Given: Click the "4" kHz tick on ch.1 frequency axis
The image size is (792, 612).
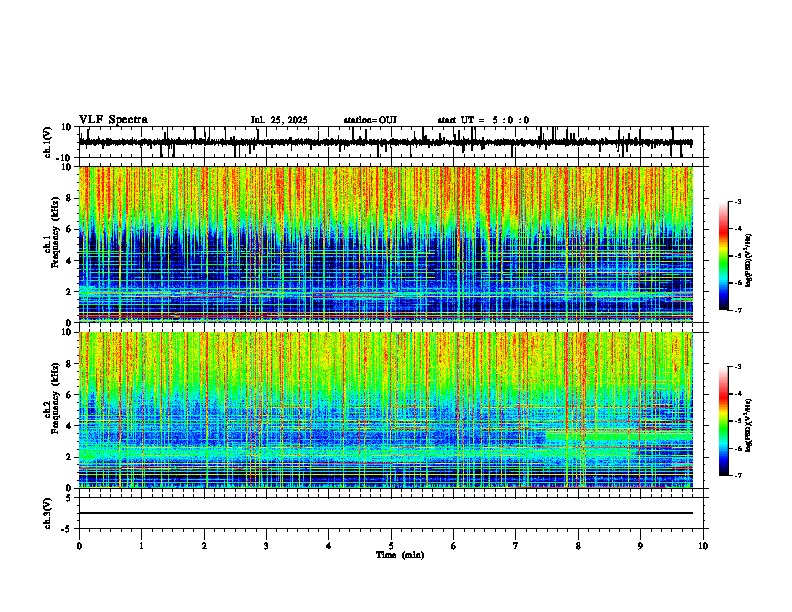Looking at the screenshot, I should point(69,261).
